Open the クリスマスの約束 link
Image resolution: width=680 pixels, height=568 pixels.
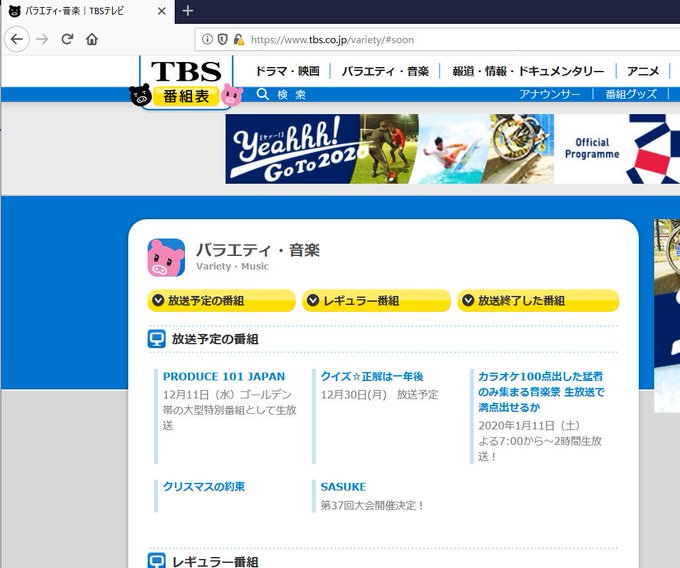click(x=204, y=486)
